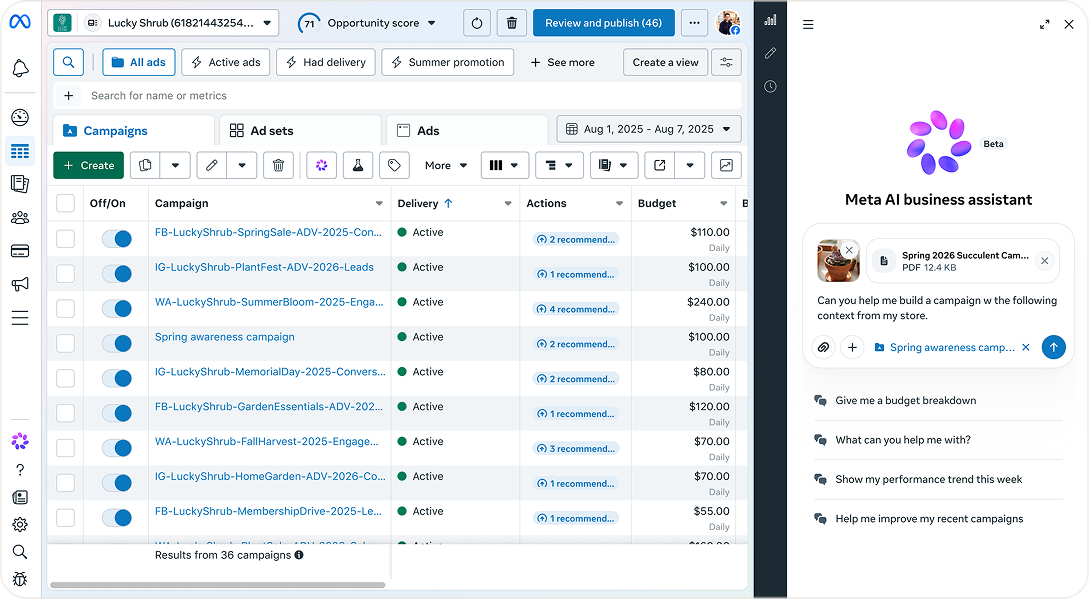1089x599 pixels.
Task: Toggle FB-LuckyShrub-SpringSale campaign off
Action: pyautogui.click(x=117, y=239)
